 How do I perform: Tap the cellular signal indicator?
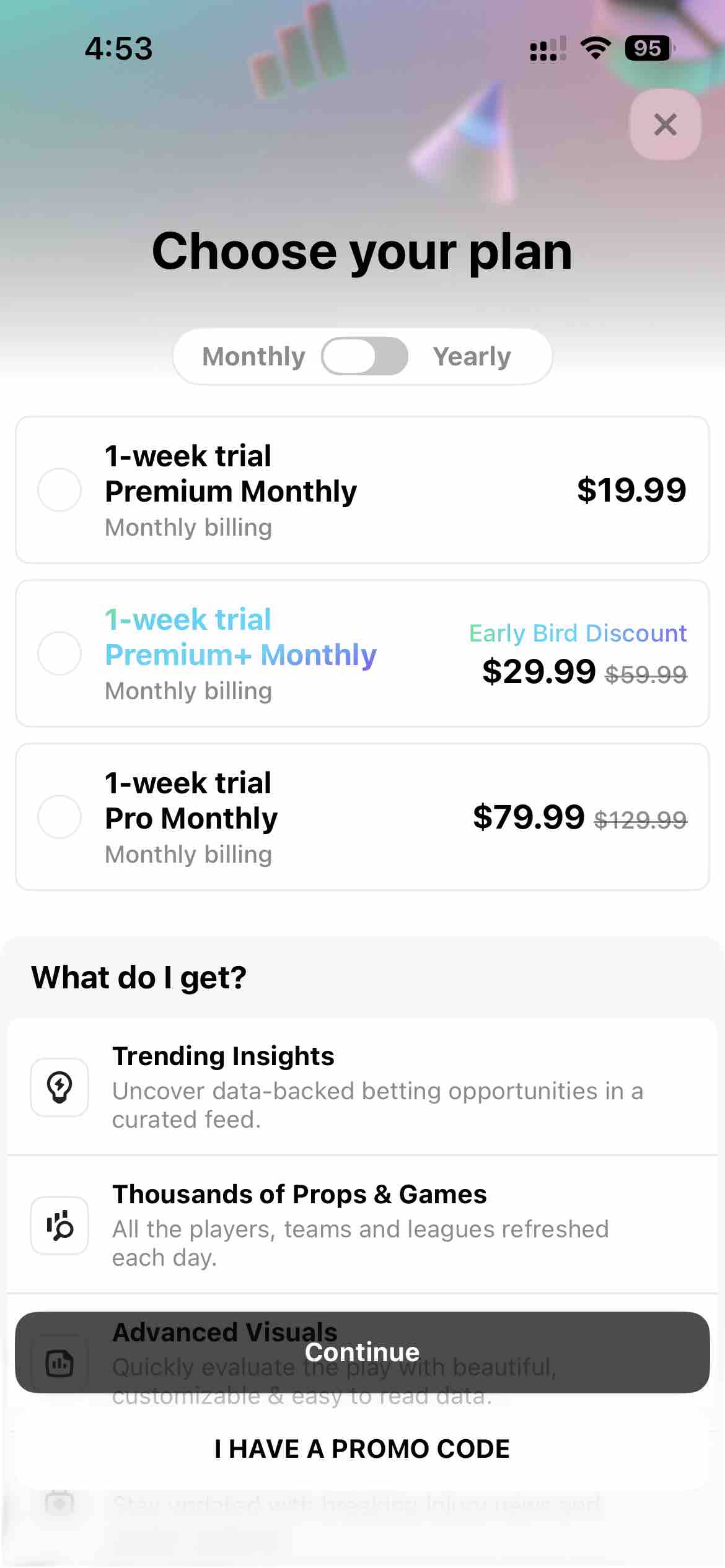[547, 47]
